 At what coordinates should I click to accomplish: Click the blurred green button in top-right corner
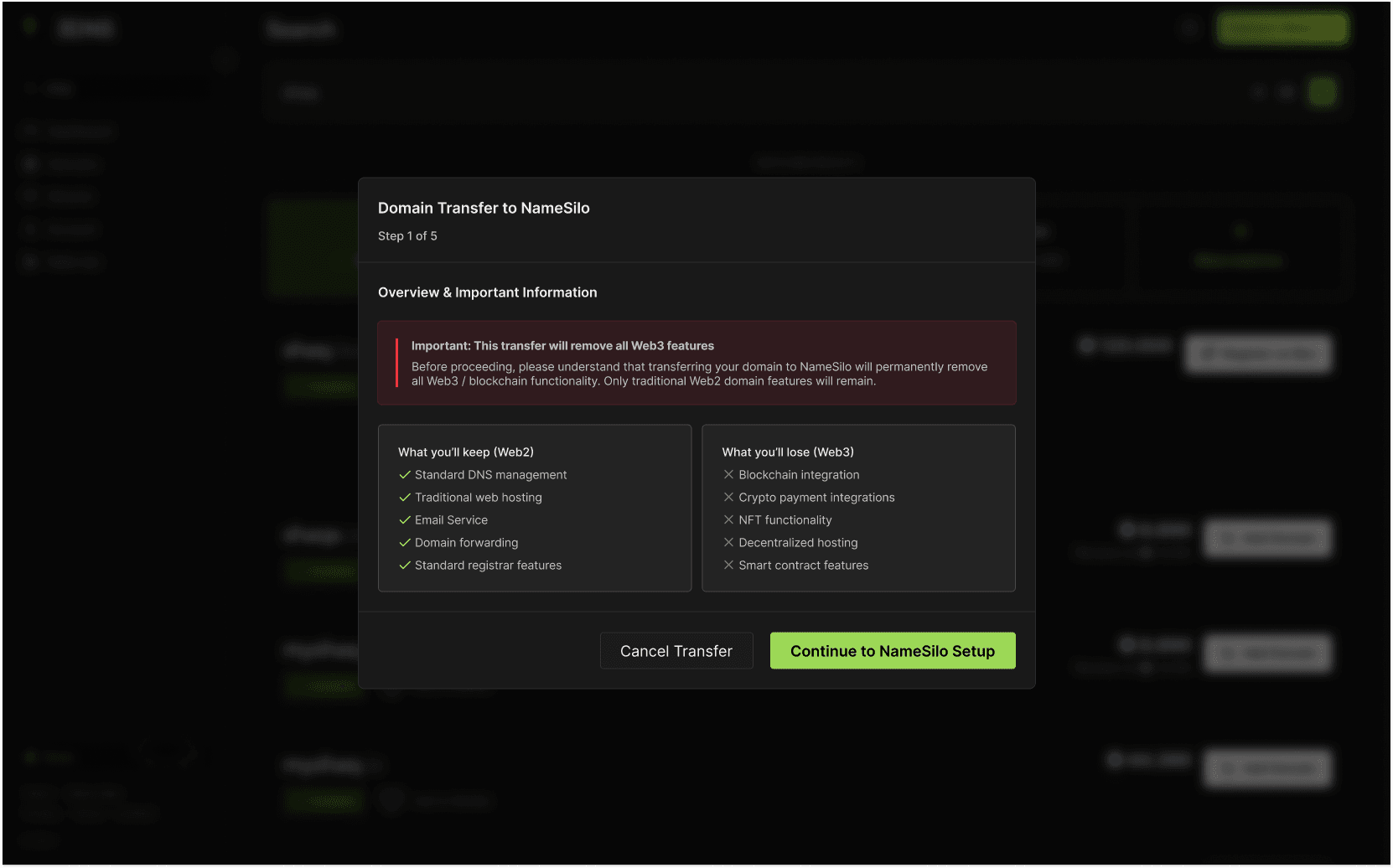pyautogui.click(x=1282, y=28)
